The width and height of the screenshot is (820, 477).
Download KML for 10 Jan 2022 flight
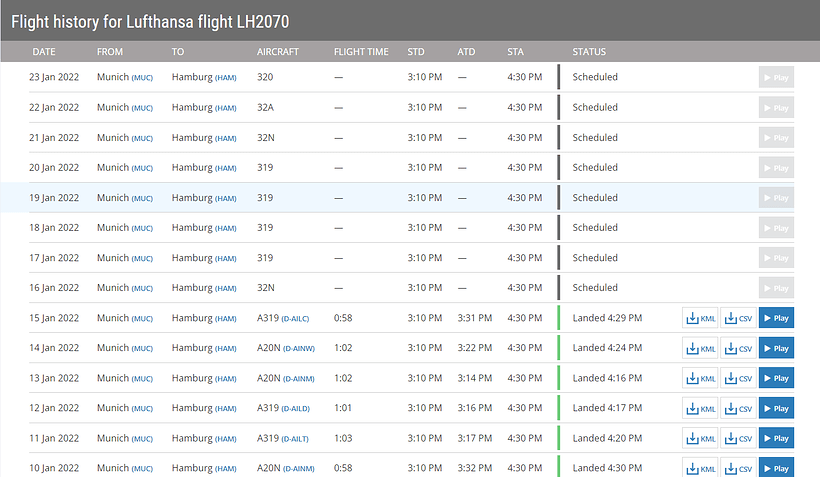pyautogui.click(x=700, y=467)
